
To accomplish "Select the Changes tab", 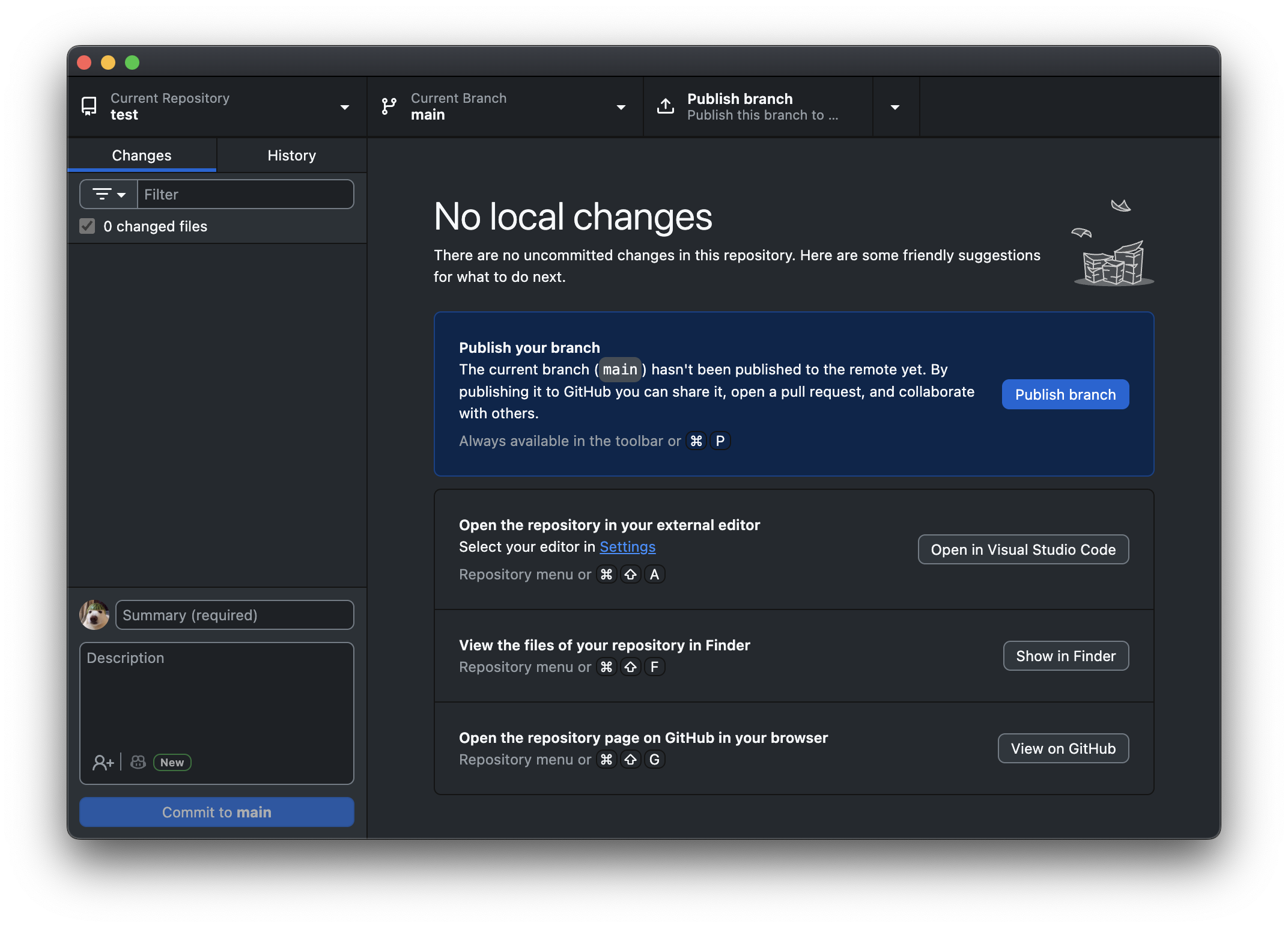I will pyautogui.click(x=142, y=156).
